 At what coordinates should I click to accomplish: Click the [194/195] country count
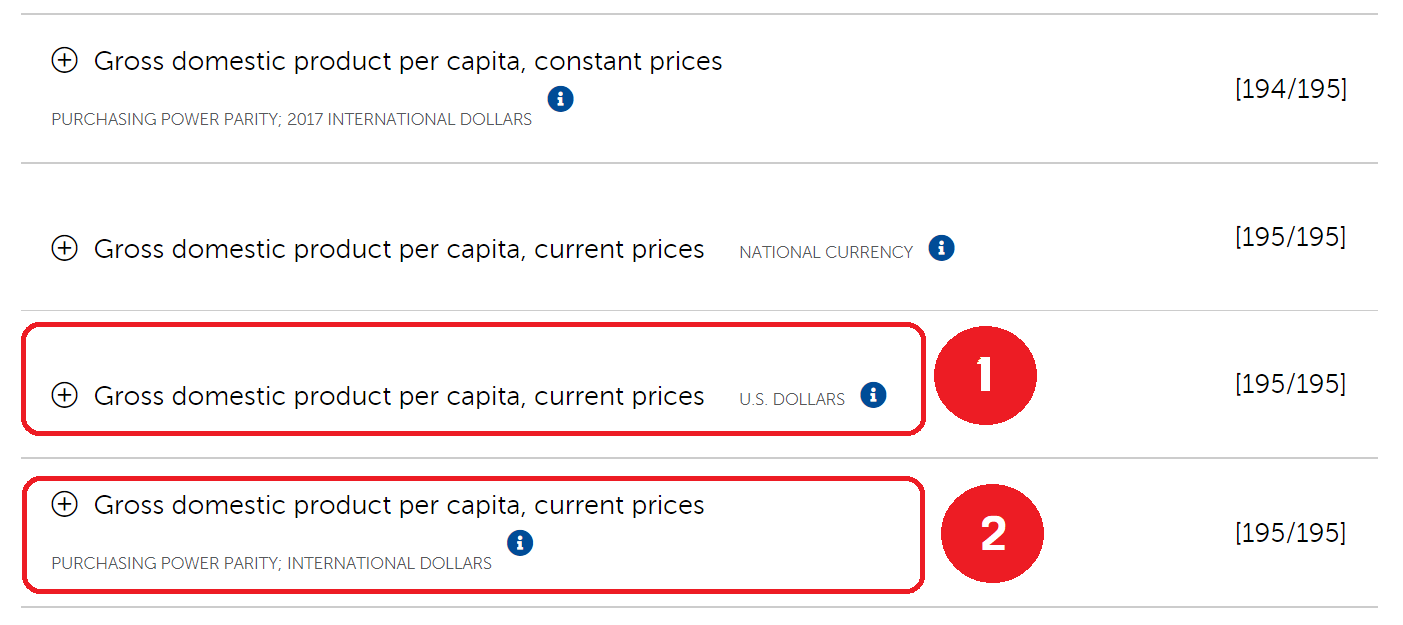coord(1290,89)
